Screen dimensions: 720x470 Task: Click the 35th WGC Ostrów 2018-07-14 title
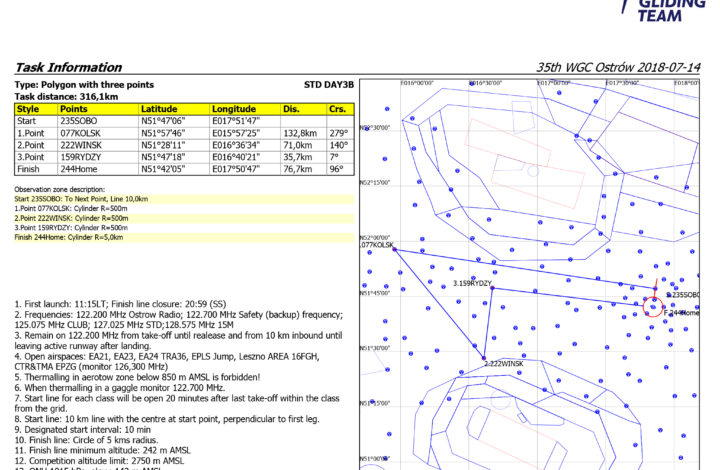(618, 68)
